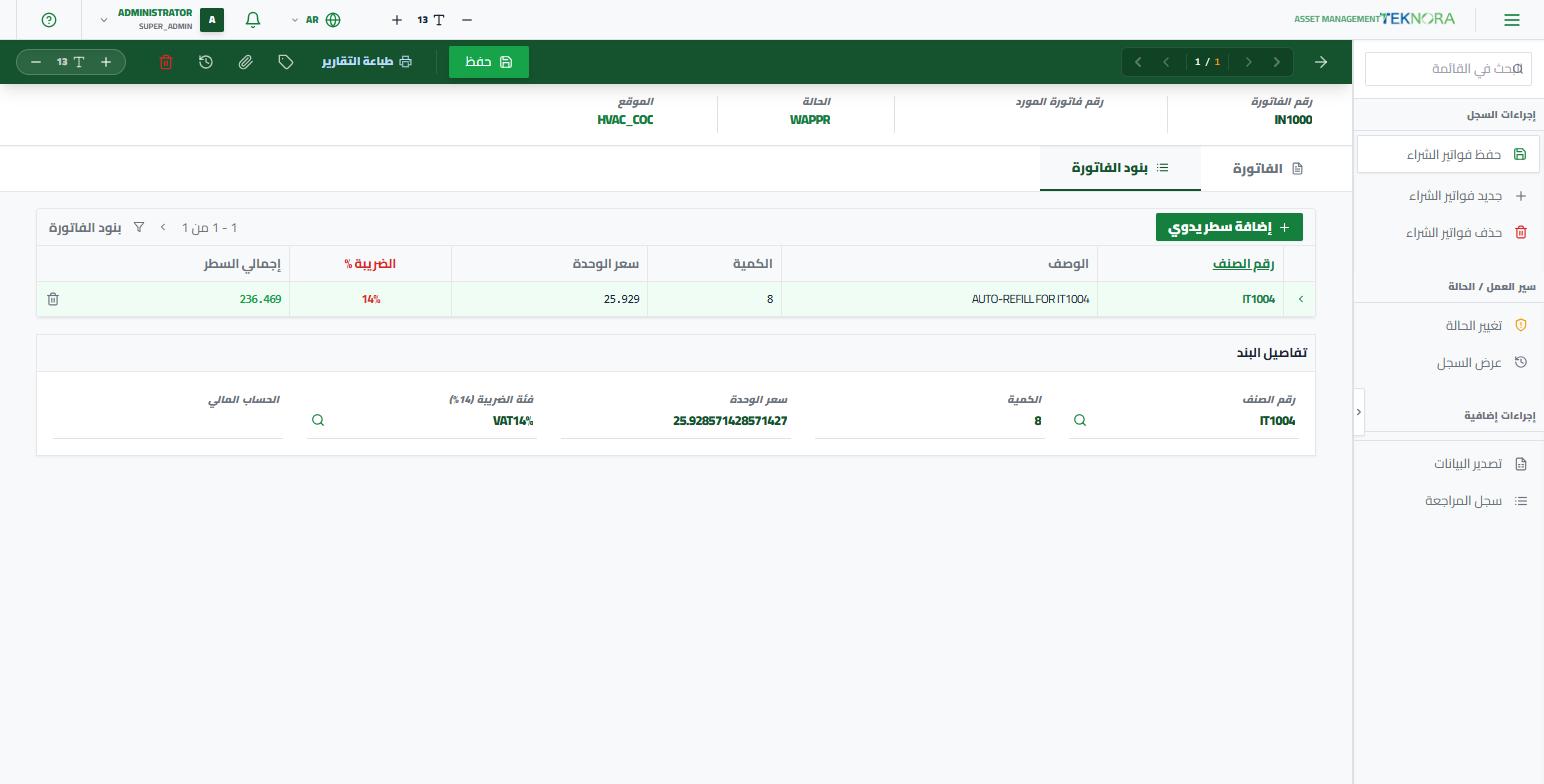This screenshot has height=784, width=1544.
Task: Add manual line with إضافة سطر يدوي
Action: 1229,227
